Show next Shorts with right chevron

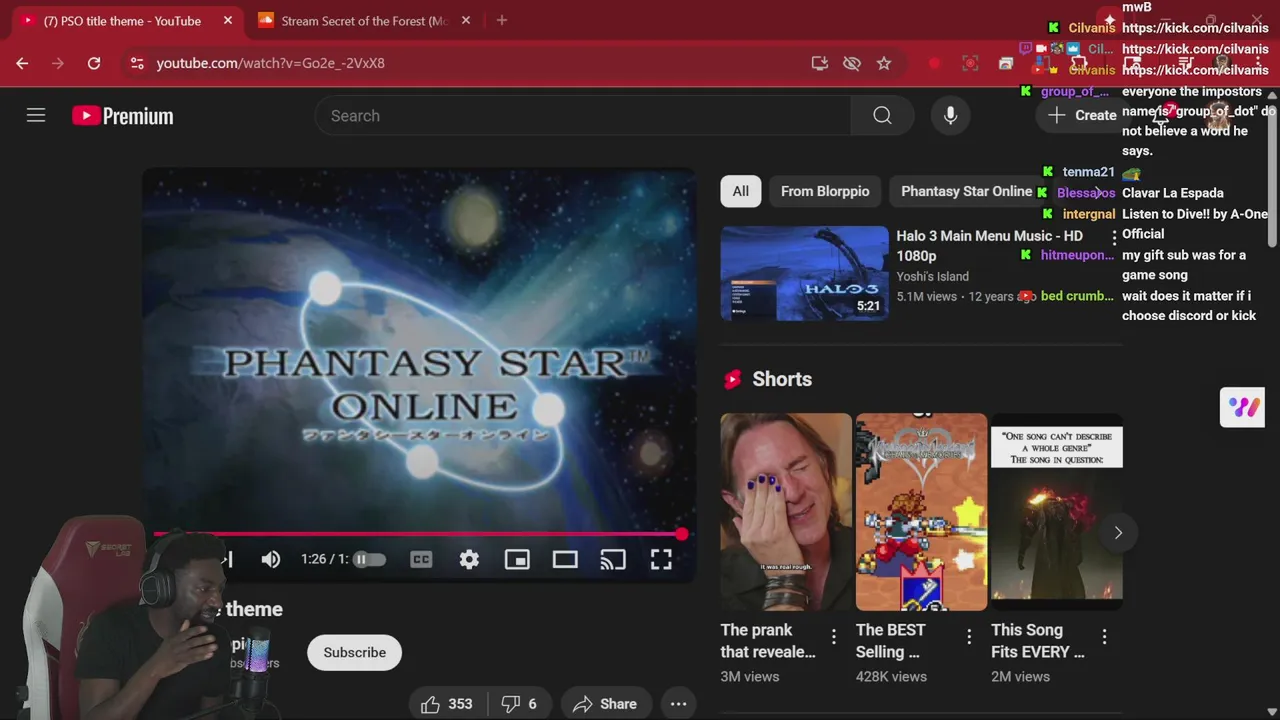(x=1118, y=533)
